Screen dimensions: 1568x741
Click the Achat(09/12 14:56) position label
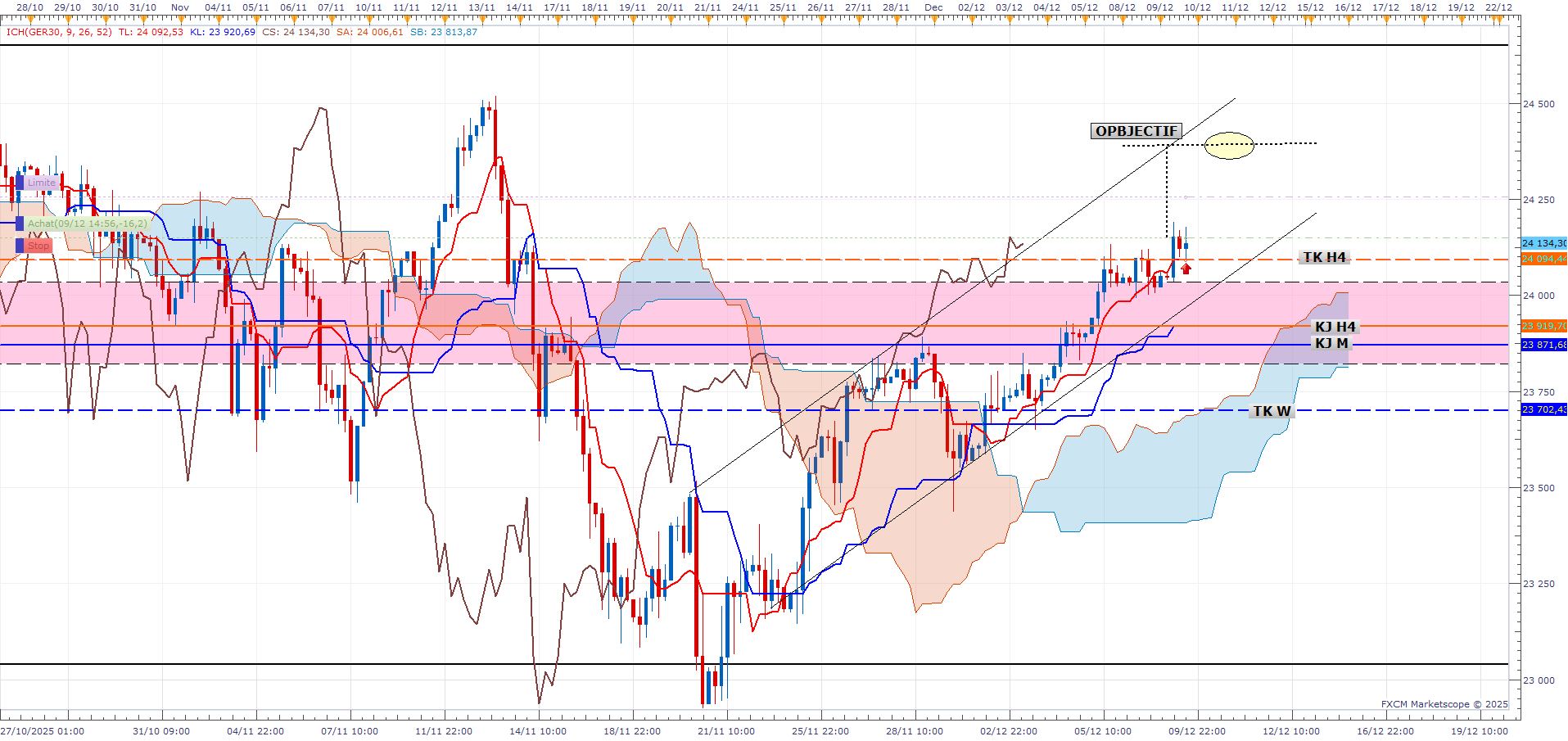pos(88,224)
